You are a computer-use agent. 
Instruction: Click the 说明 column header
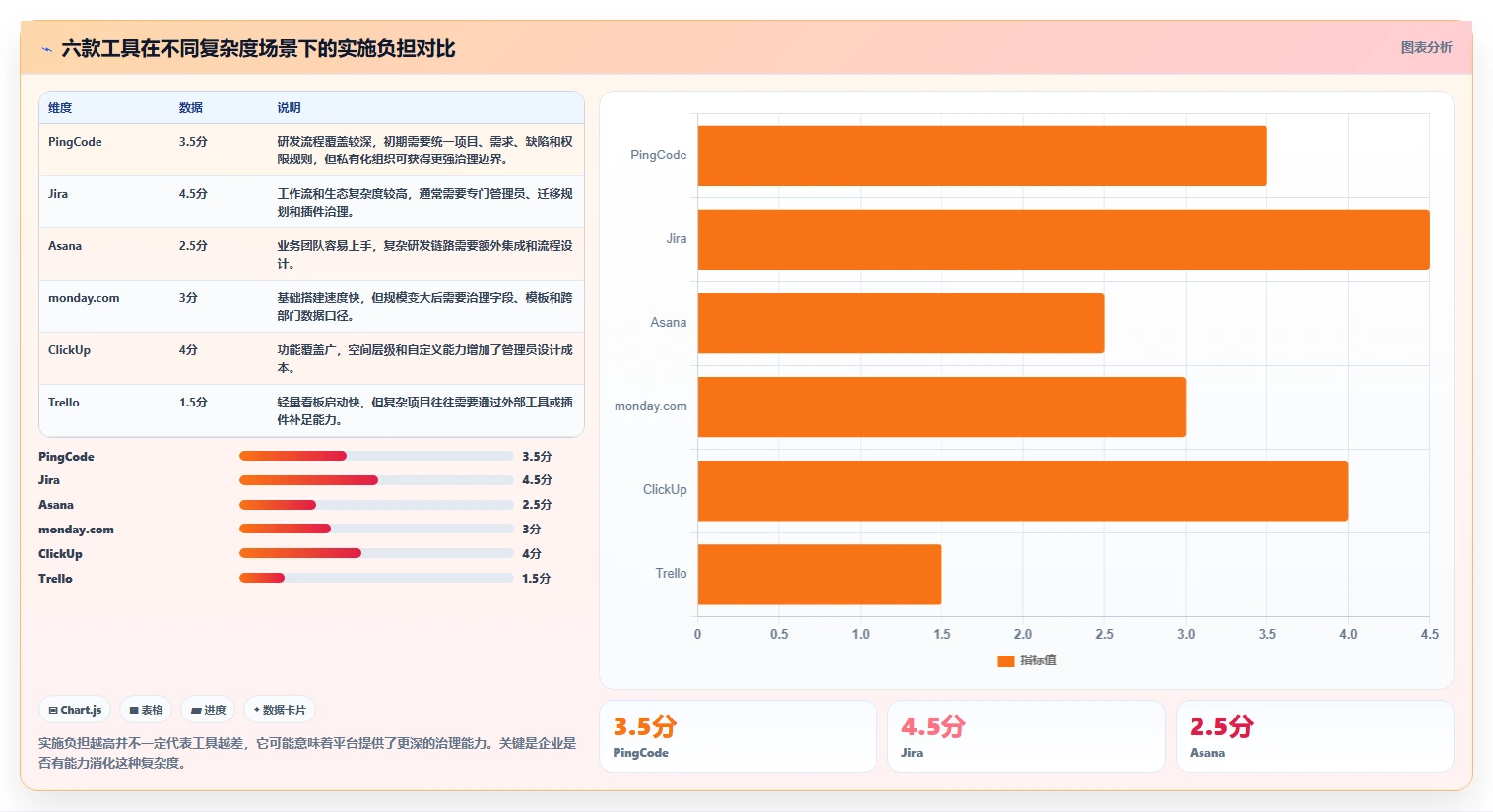tap(289, 108)
